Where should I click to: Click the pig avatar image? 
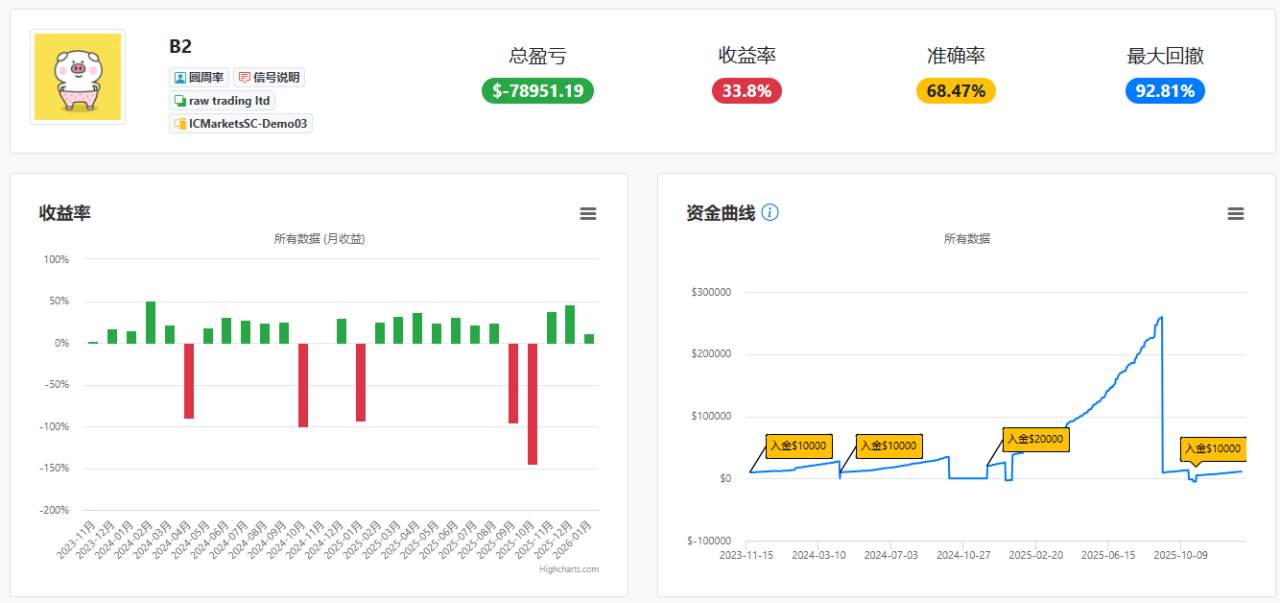click(77, 77)
